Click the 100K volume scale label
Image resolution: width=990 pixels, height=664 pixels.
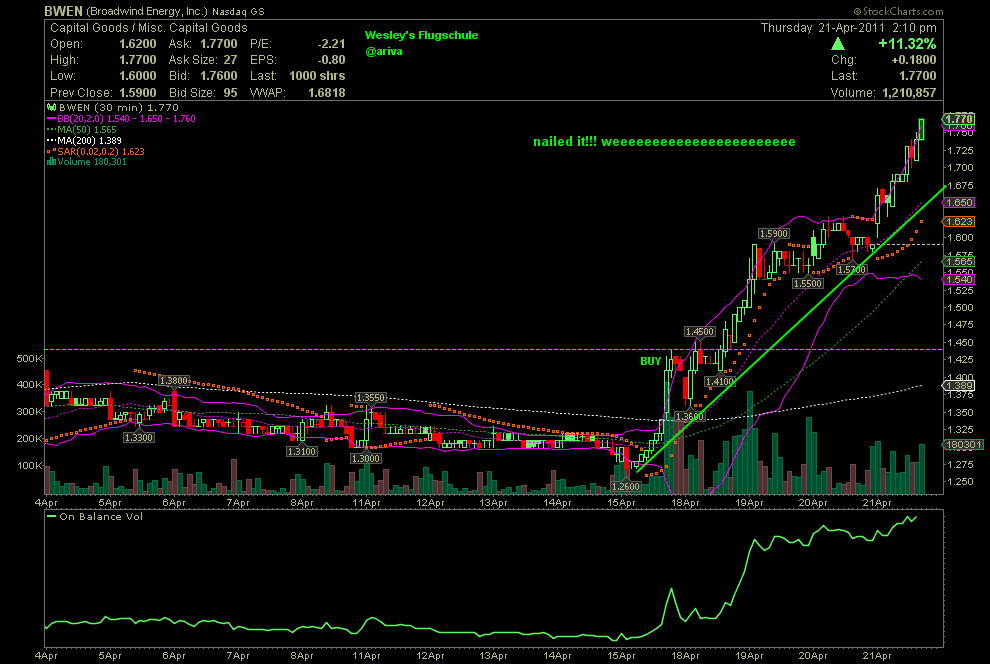click(29, 465)
